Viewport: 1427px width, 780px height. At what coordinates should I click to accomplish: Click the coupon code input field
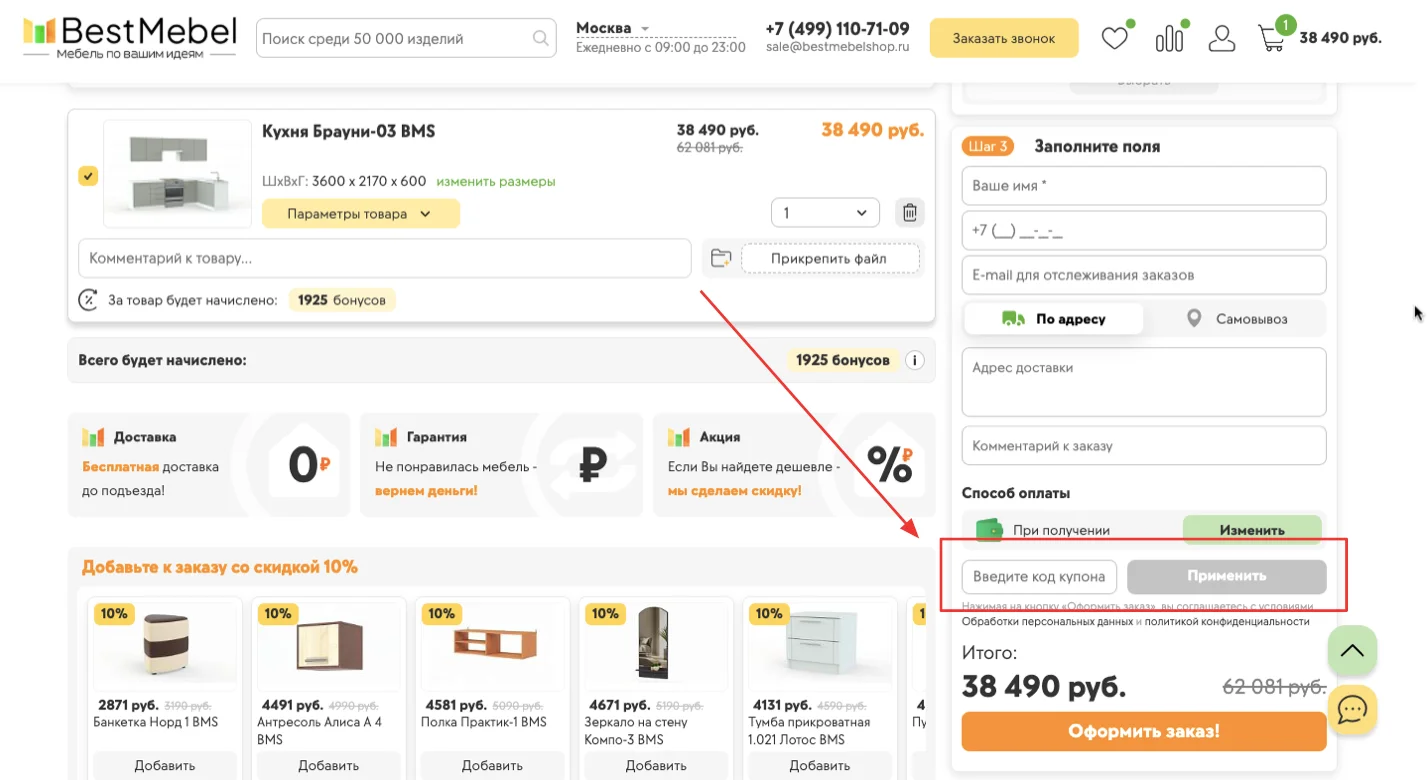[x=1038, y=576]
